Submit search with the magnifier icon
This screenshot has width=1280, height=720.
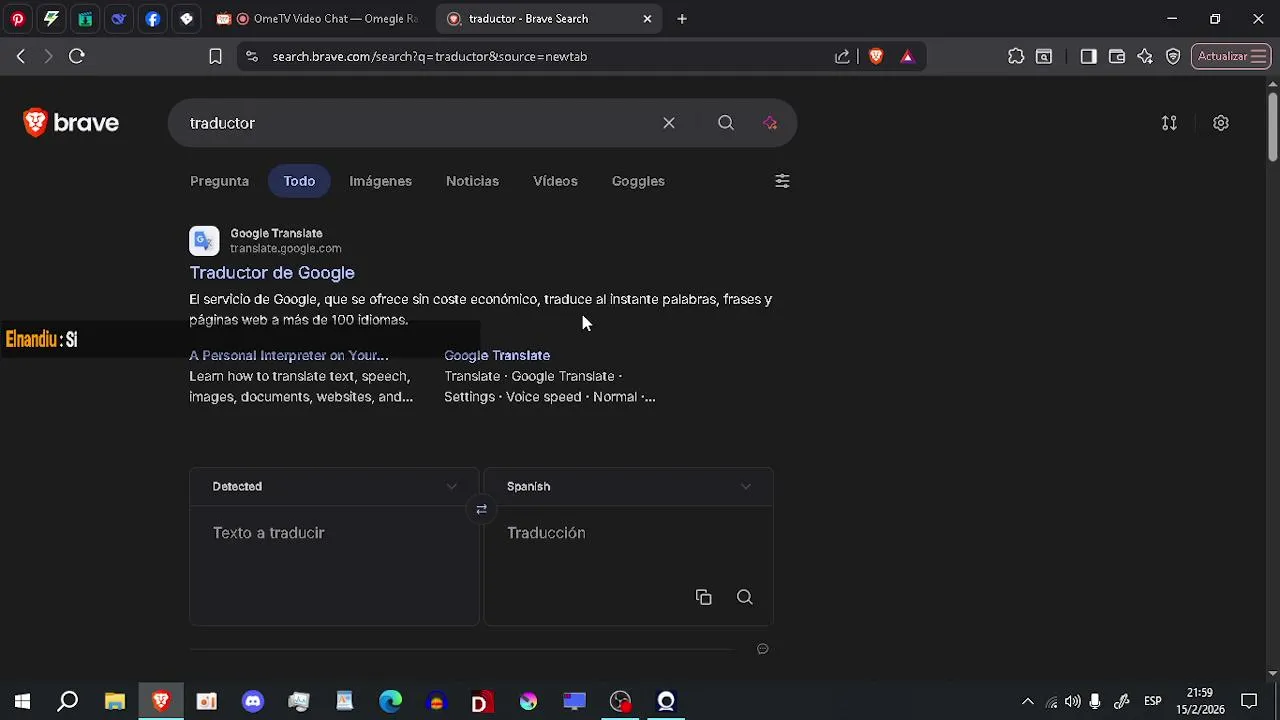726,123
